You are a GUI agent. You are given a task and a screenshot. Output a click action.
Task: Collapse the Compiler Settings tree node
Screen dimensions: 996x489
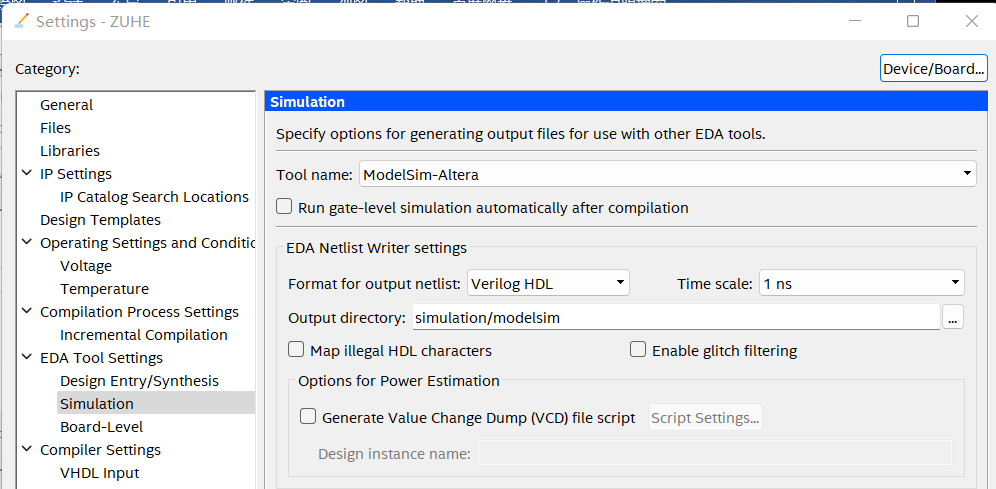coord(27,450)
